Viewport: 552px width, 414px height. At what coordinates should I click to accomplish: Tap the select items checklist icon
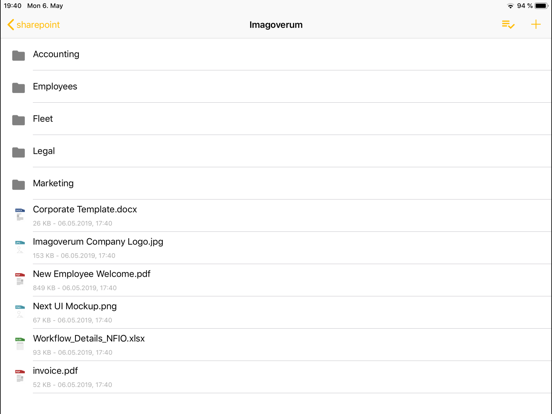tap(508, 24)
